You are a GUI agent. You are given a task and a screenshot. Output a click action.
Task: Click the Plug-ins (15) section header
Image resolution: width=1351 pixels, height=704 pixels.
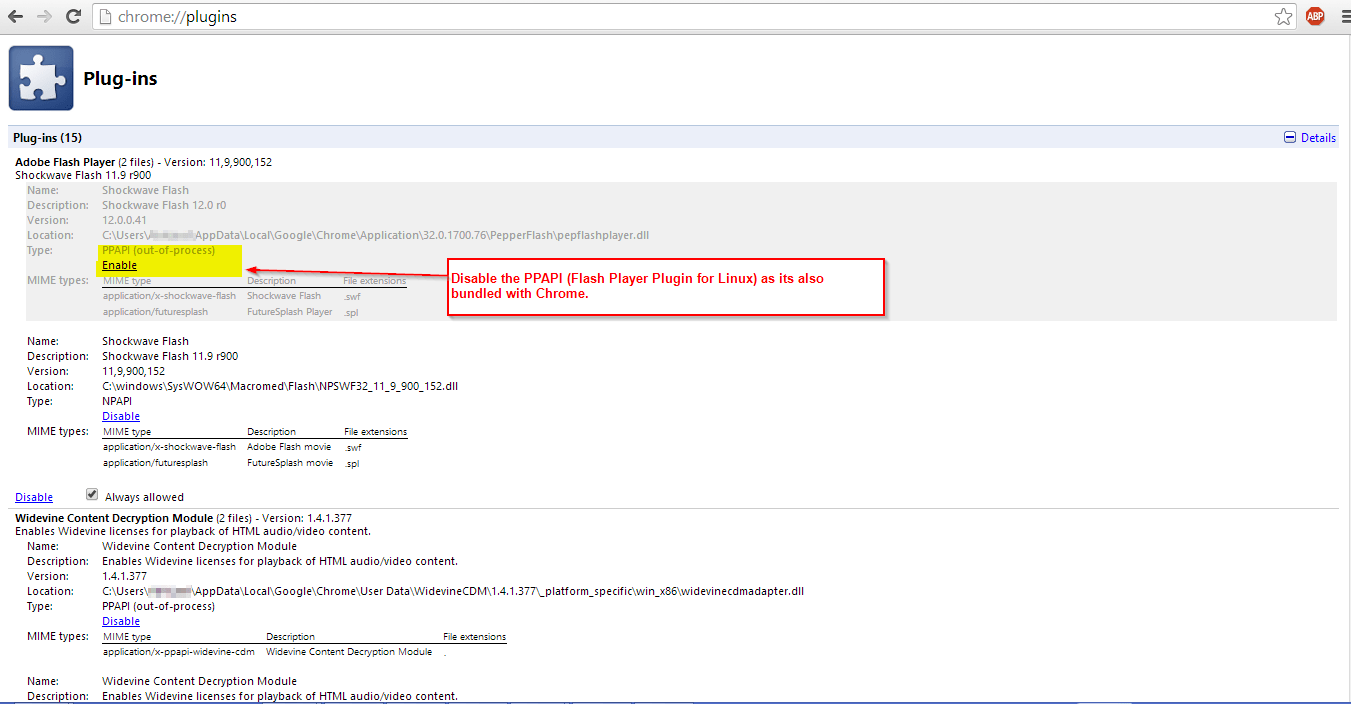(x=675, y=138)
